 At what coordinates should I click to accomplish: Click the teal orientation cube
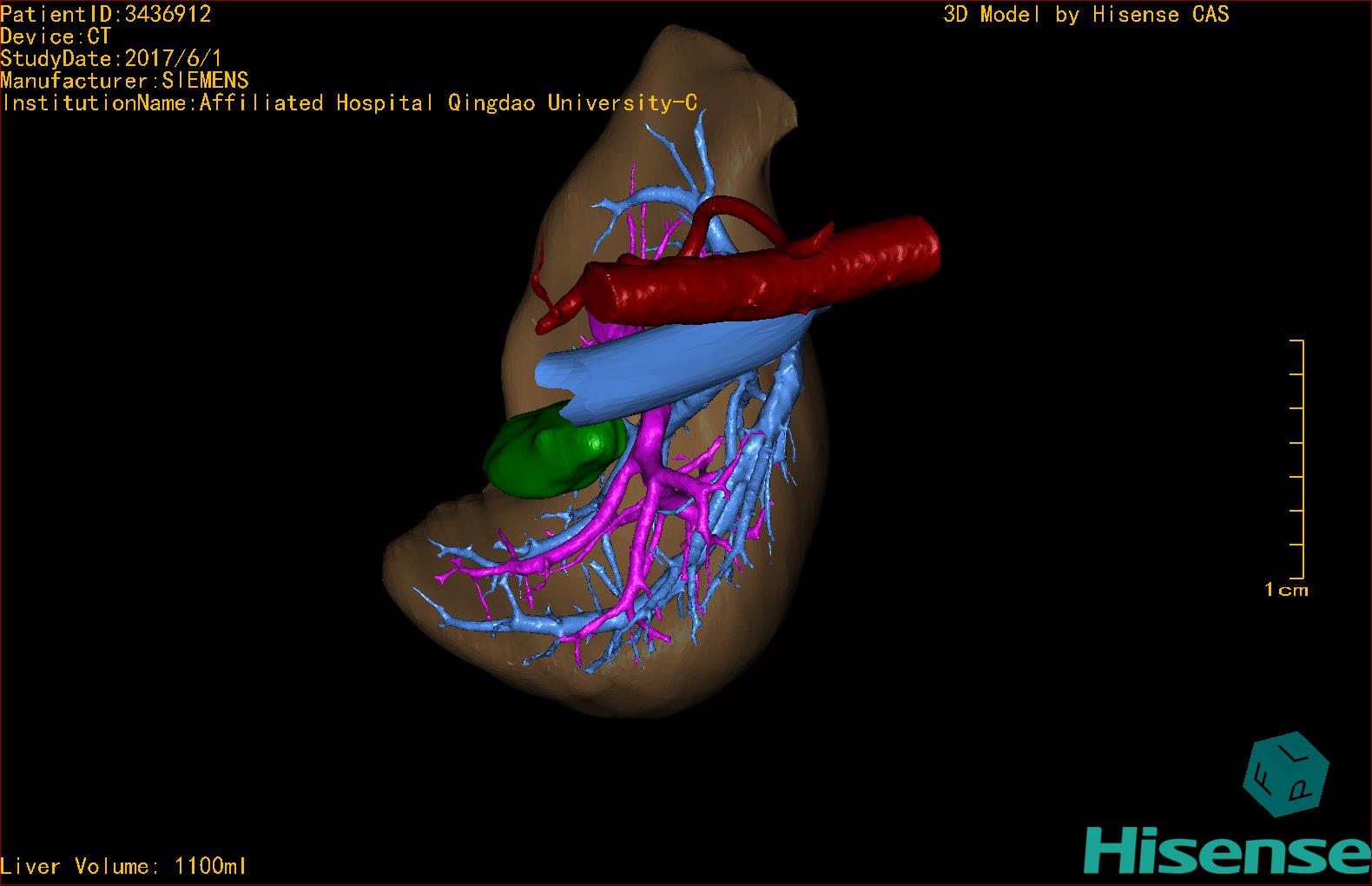[1286, 774]
